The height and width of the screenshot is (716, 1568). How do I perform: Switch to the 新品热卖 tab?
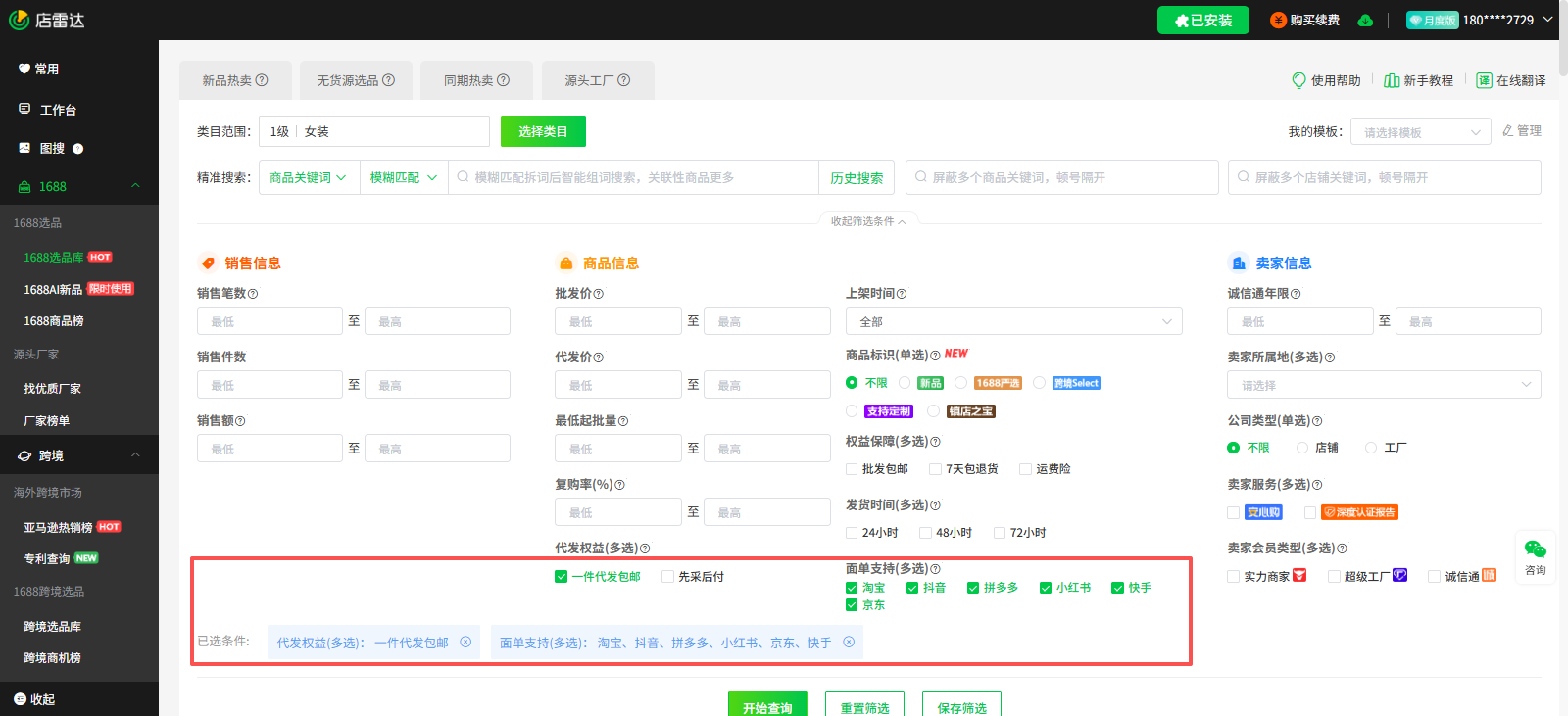tap(235, 80)
